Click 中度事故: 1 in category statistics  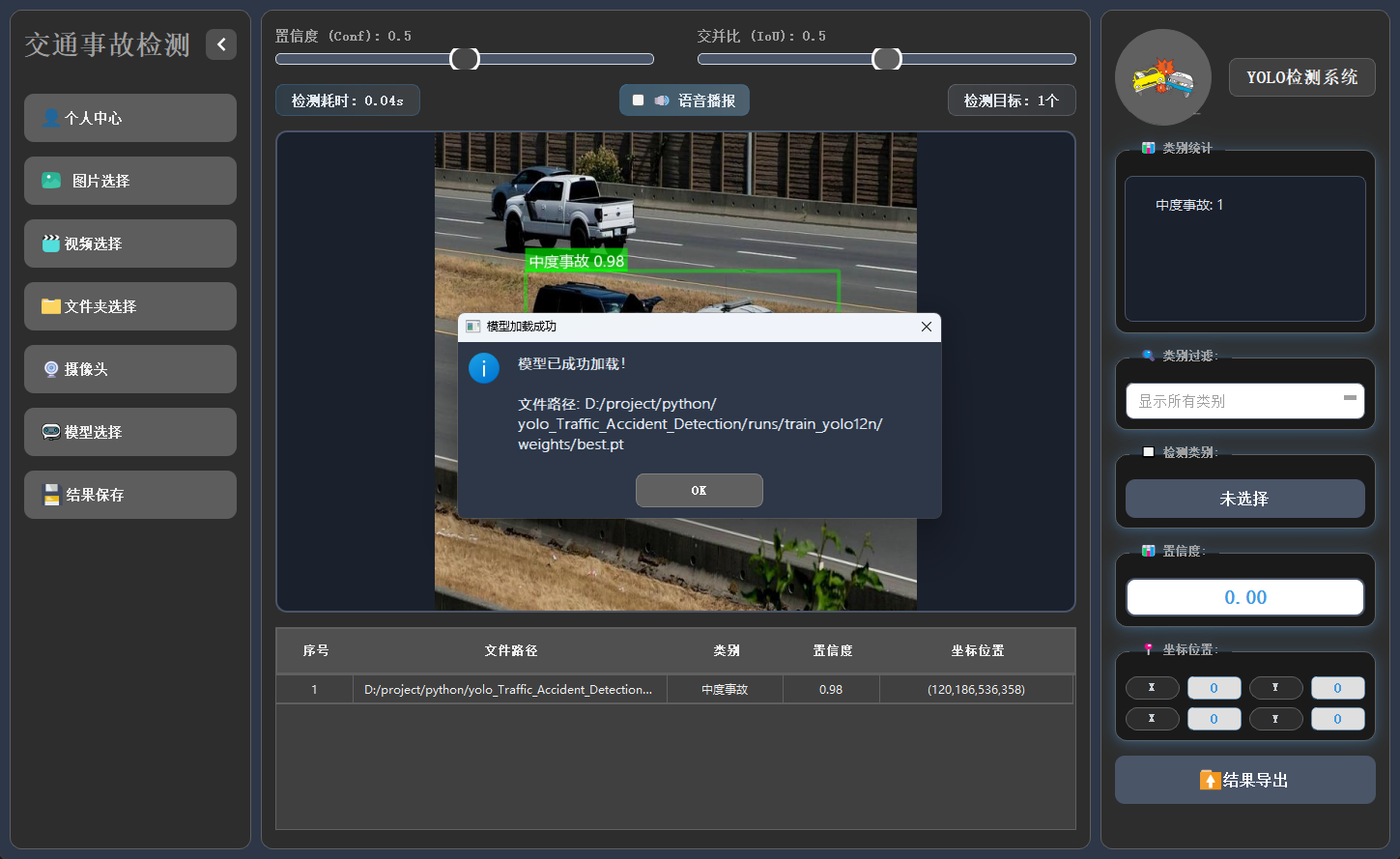click(1189, 205)
